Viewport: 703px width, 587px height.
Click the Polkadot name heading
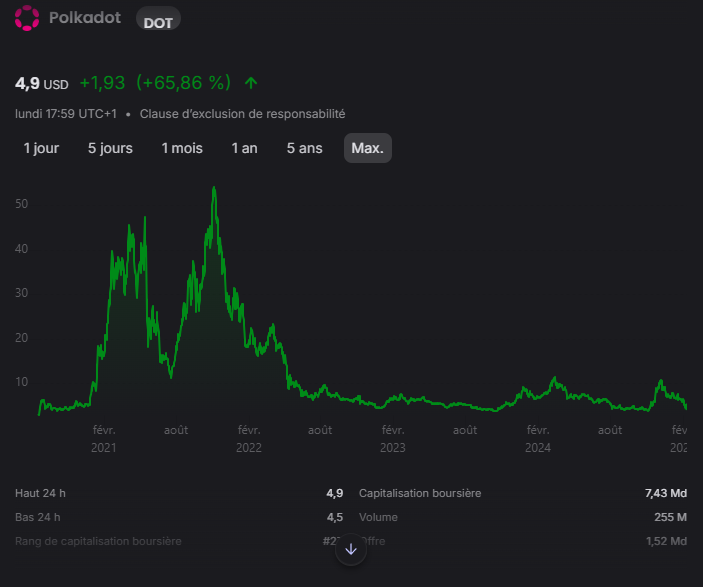tap(85, 18)
